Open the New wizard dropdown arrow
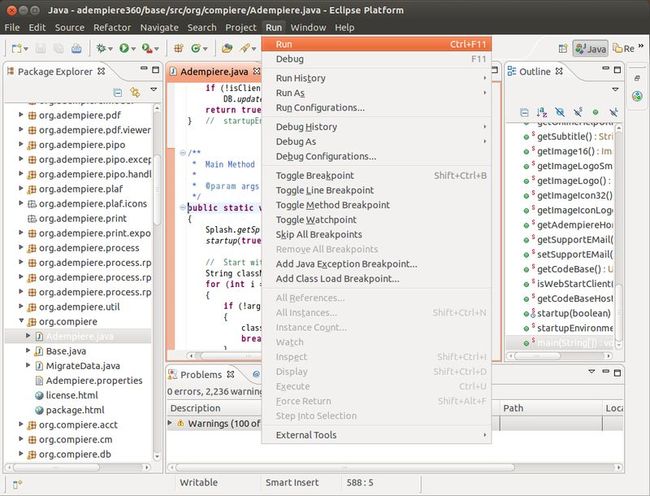The image size is (650, 496). 26,49
